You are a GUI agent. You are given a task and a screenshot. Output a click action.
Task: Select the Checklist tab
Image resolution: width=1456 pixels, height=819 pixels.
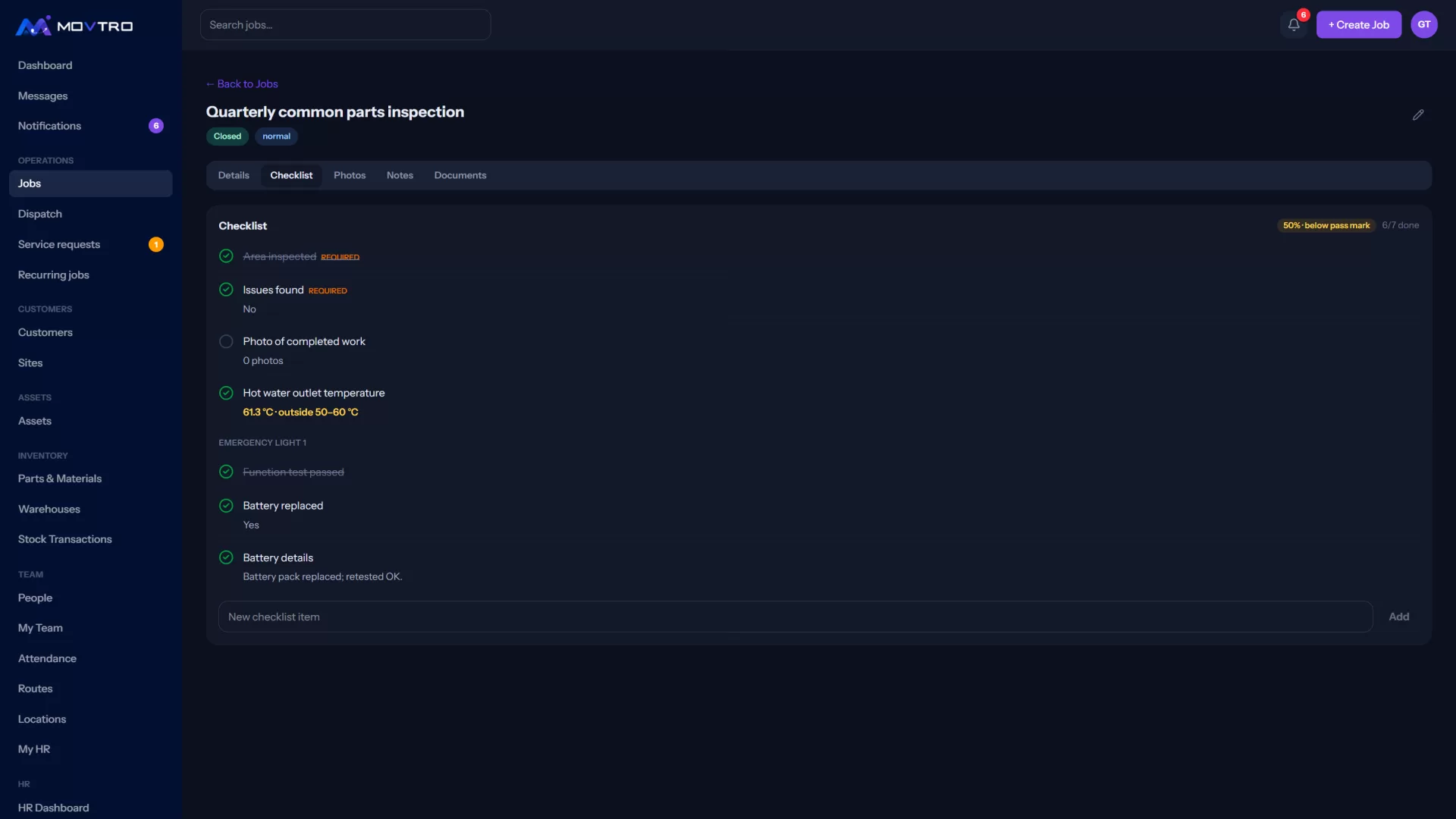pos(291,175)
